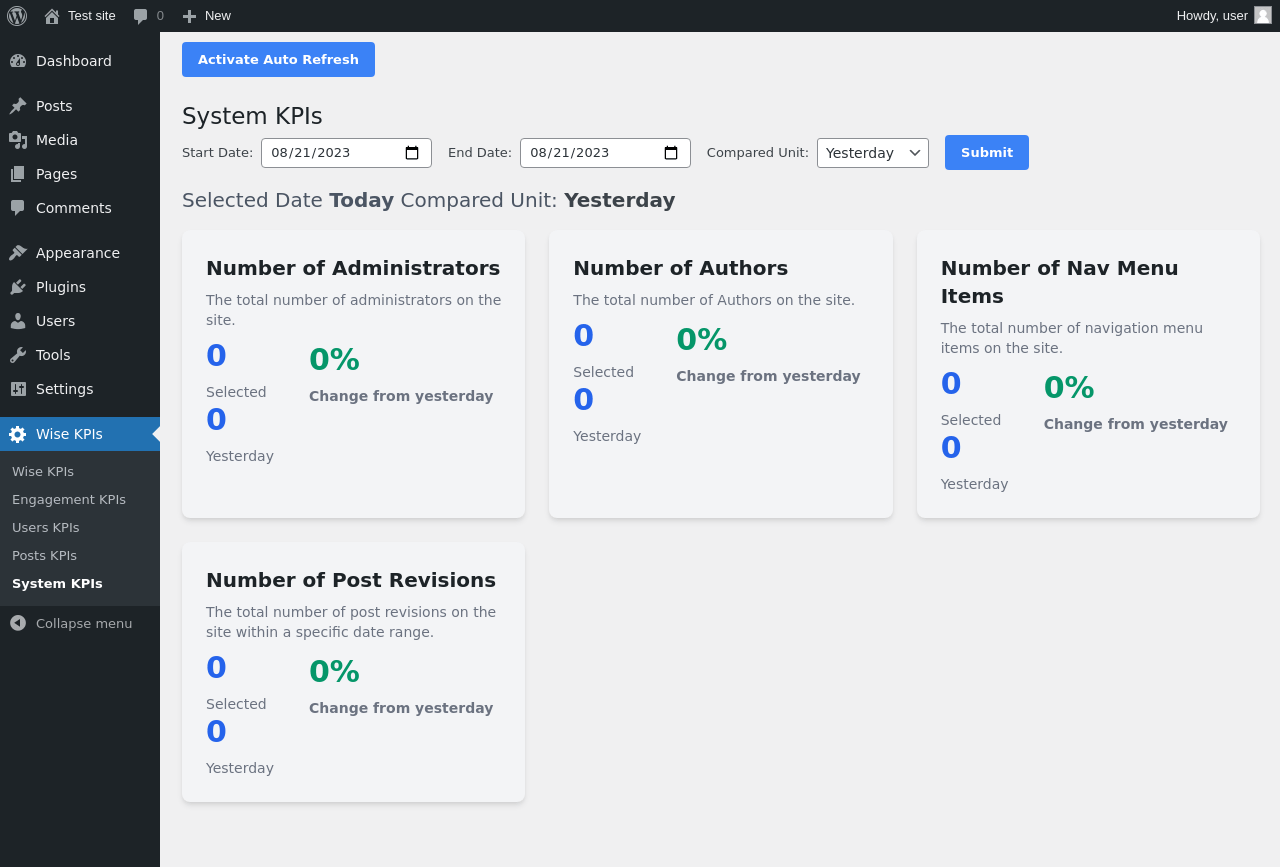Click the Posts pushpin icon
Viewport: 1280px width, 867px height.
[18, 106]
